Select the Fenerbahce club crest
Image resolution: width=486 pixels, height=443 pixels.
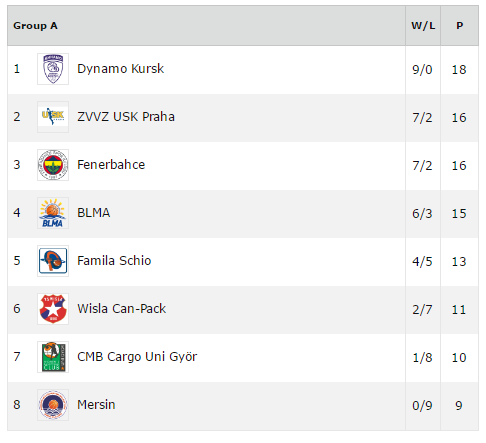coord(53,165)
